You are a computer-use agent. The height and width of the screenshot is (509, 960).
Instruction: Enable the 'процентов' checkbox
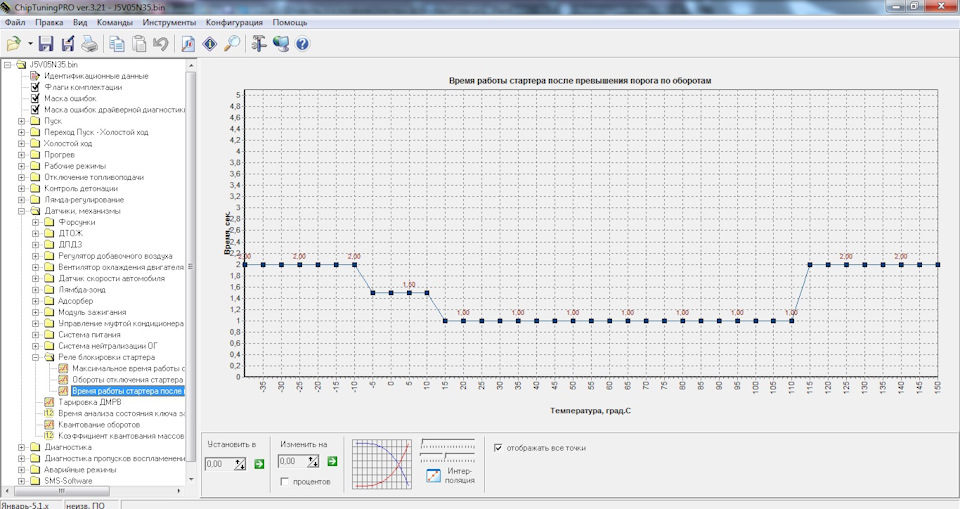pos(285,482)
